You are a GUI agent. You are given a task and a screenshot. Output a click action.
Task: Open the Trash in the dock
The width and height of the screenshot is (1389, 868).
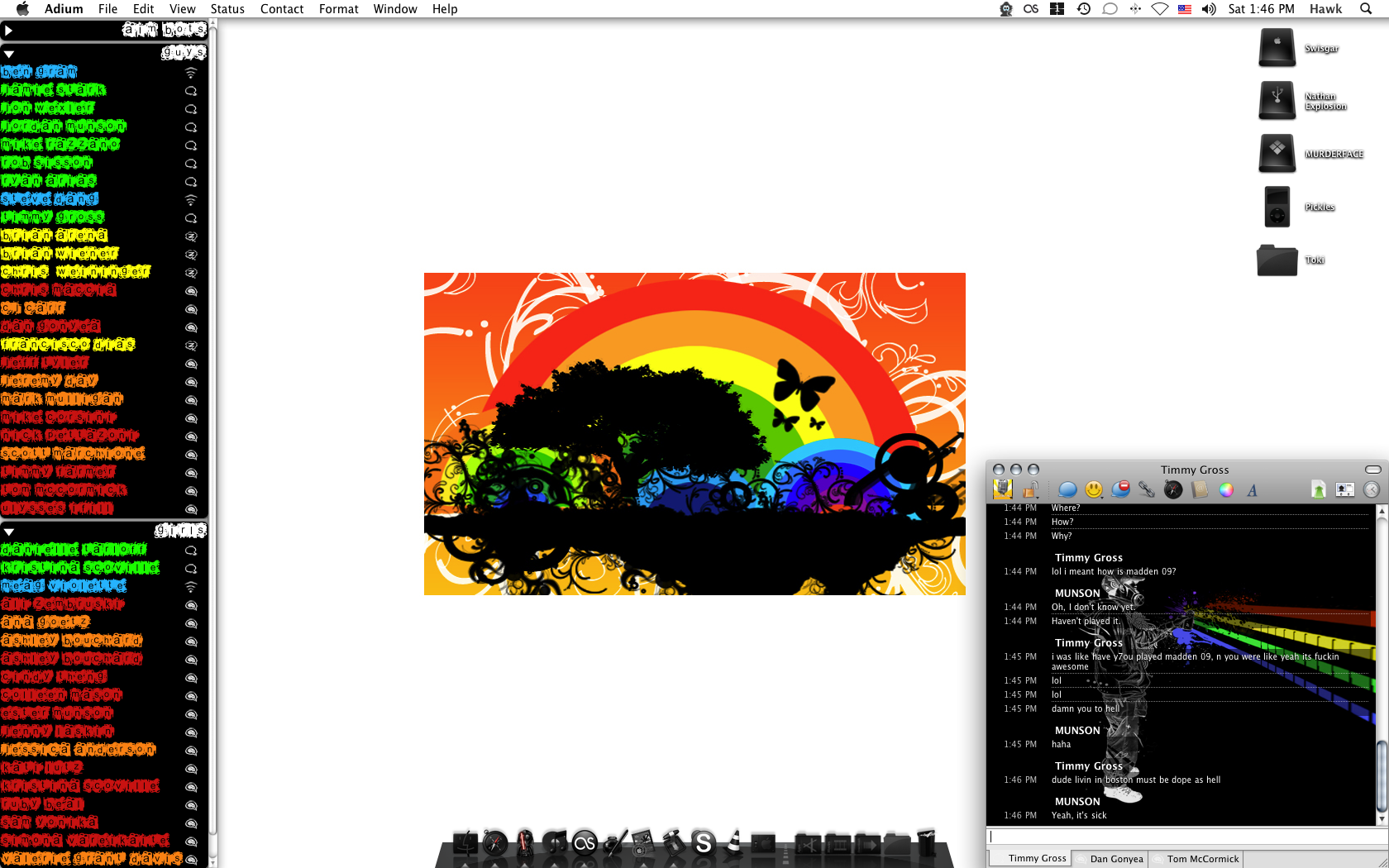click(926, 842)
